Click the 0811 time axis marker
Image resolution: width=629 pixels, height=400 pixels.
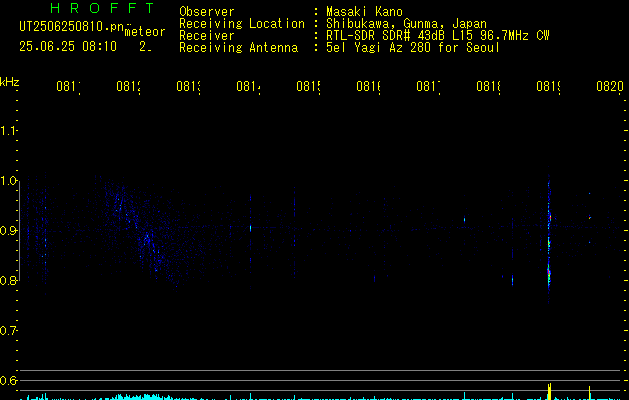pos(68,86)
